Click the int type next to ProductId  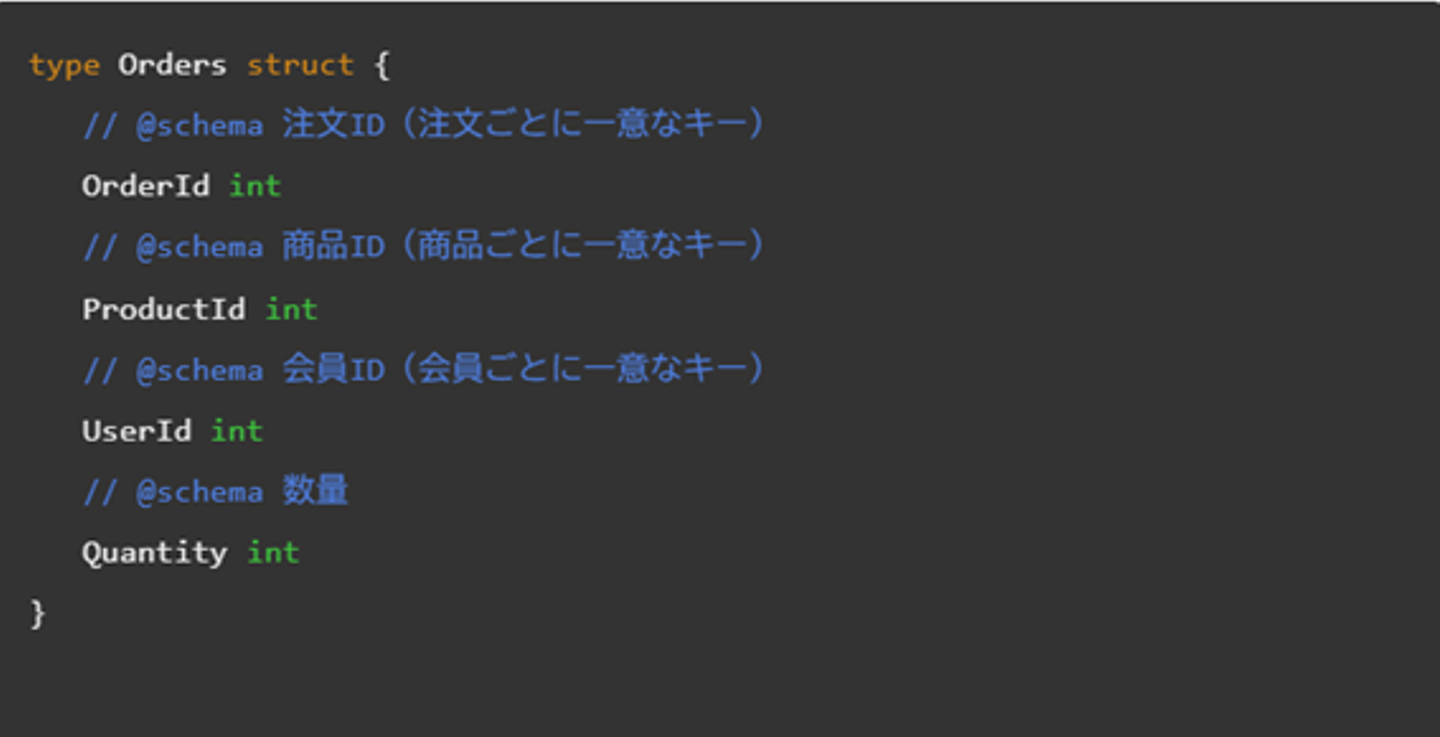point(291,309)
